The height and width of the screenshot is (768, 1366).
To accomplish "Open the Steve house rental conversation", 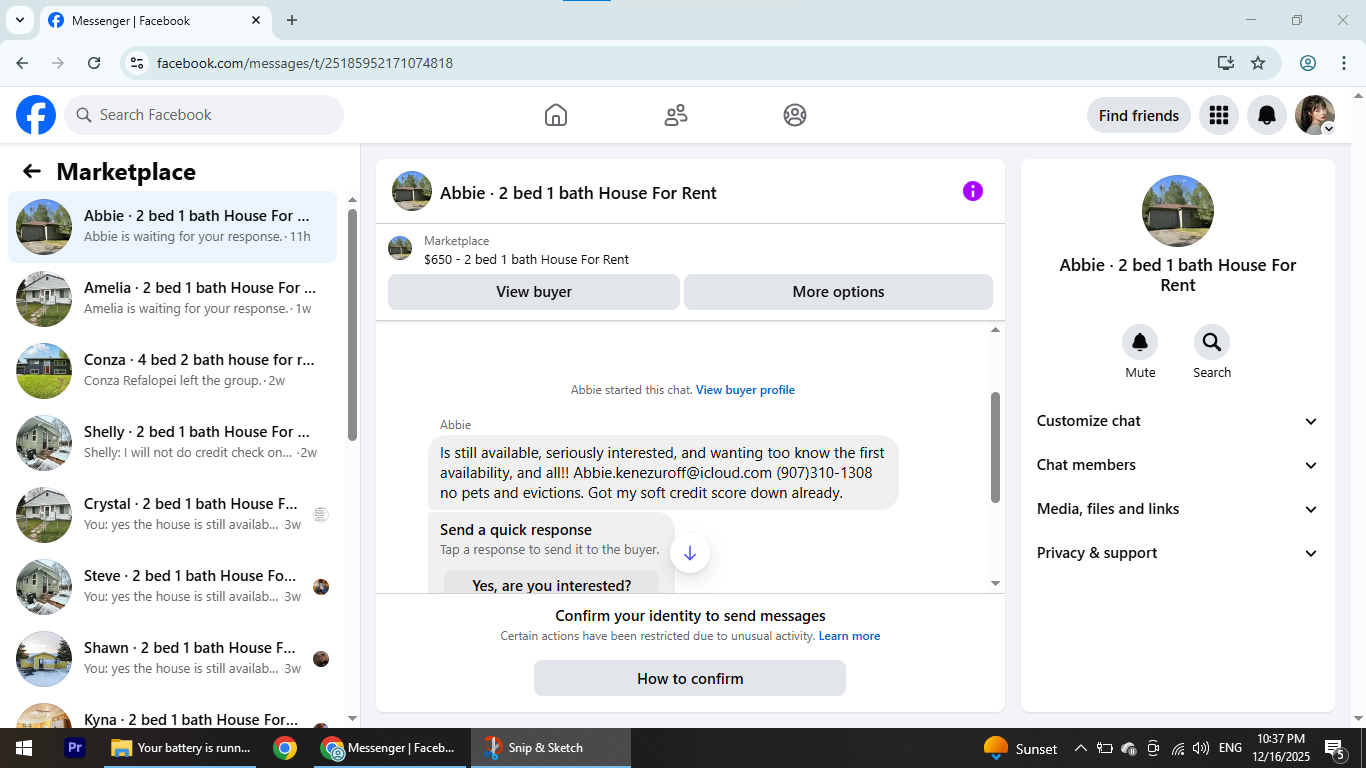I will [172, 586].
